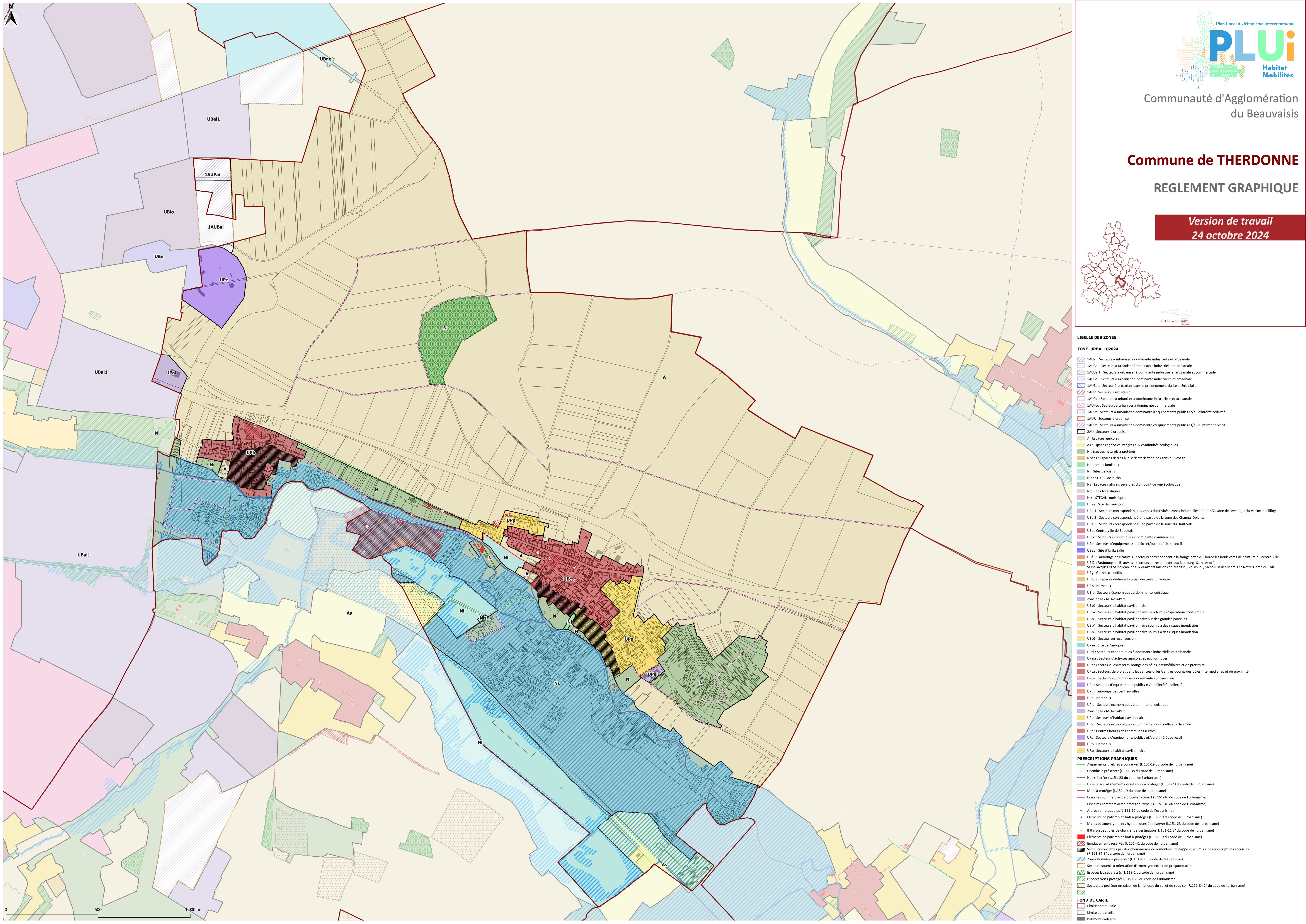Image resolution: width=1306 pixels, height=924 pixels.
Task: Click the 'Ns' label in the blue wetland zone
Action: tap(557, 683)
